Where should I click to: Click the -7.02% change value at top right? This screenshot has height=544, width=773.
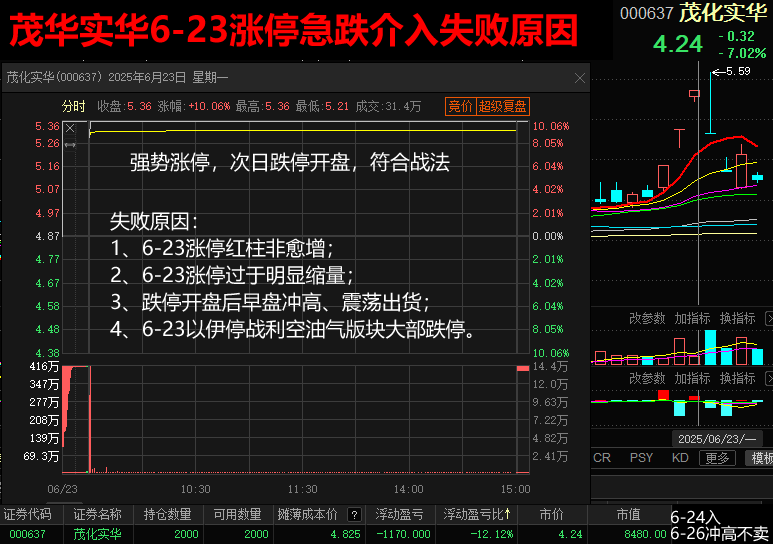pyautogui.click(x=742, y=53)
